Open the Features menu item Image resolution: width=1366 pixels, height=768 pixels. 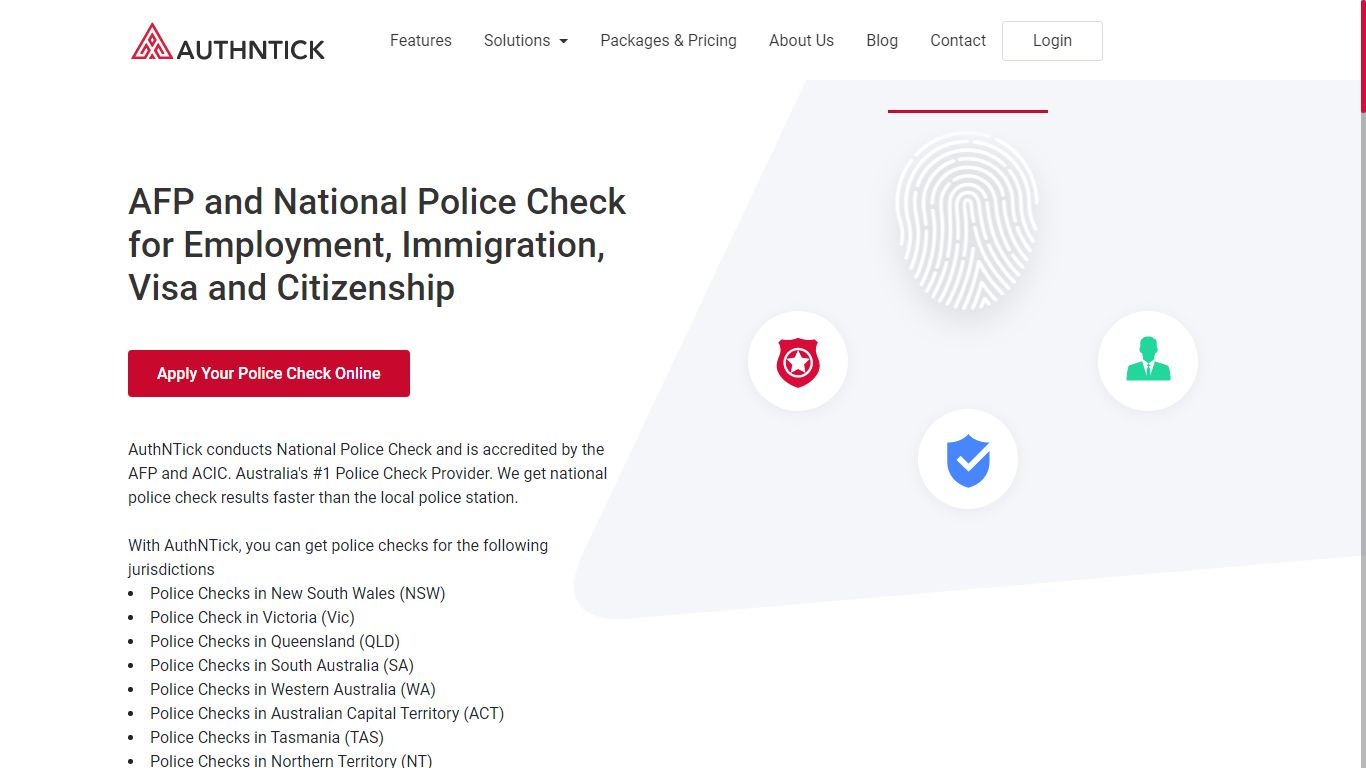421,41
